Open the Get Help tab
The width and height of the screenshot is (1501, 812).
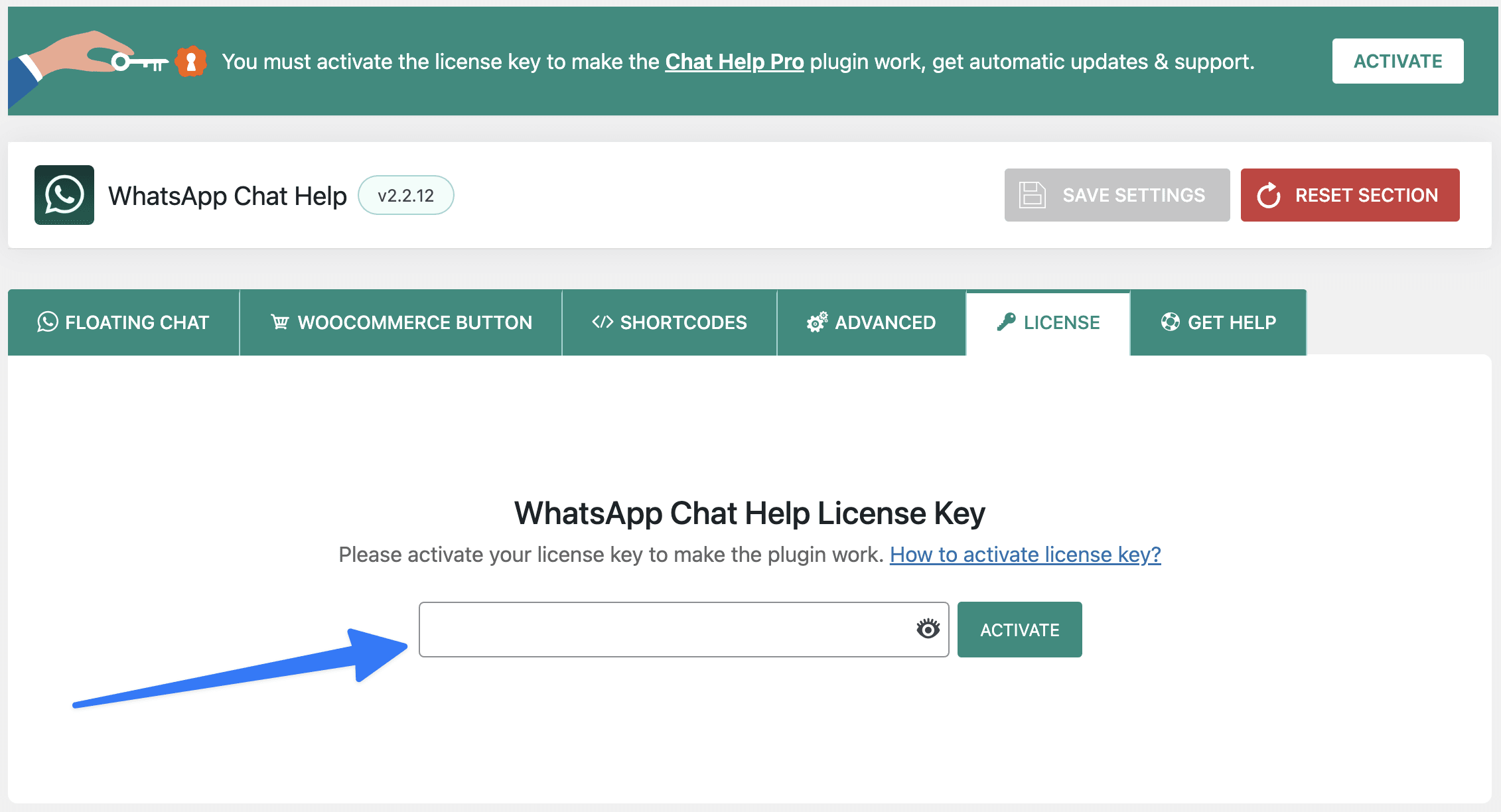(1218, 322)
